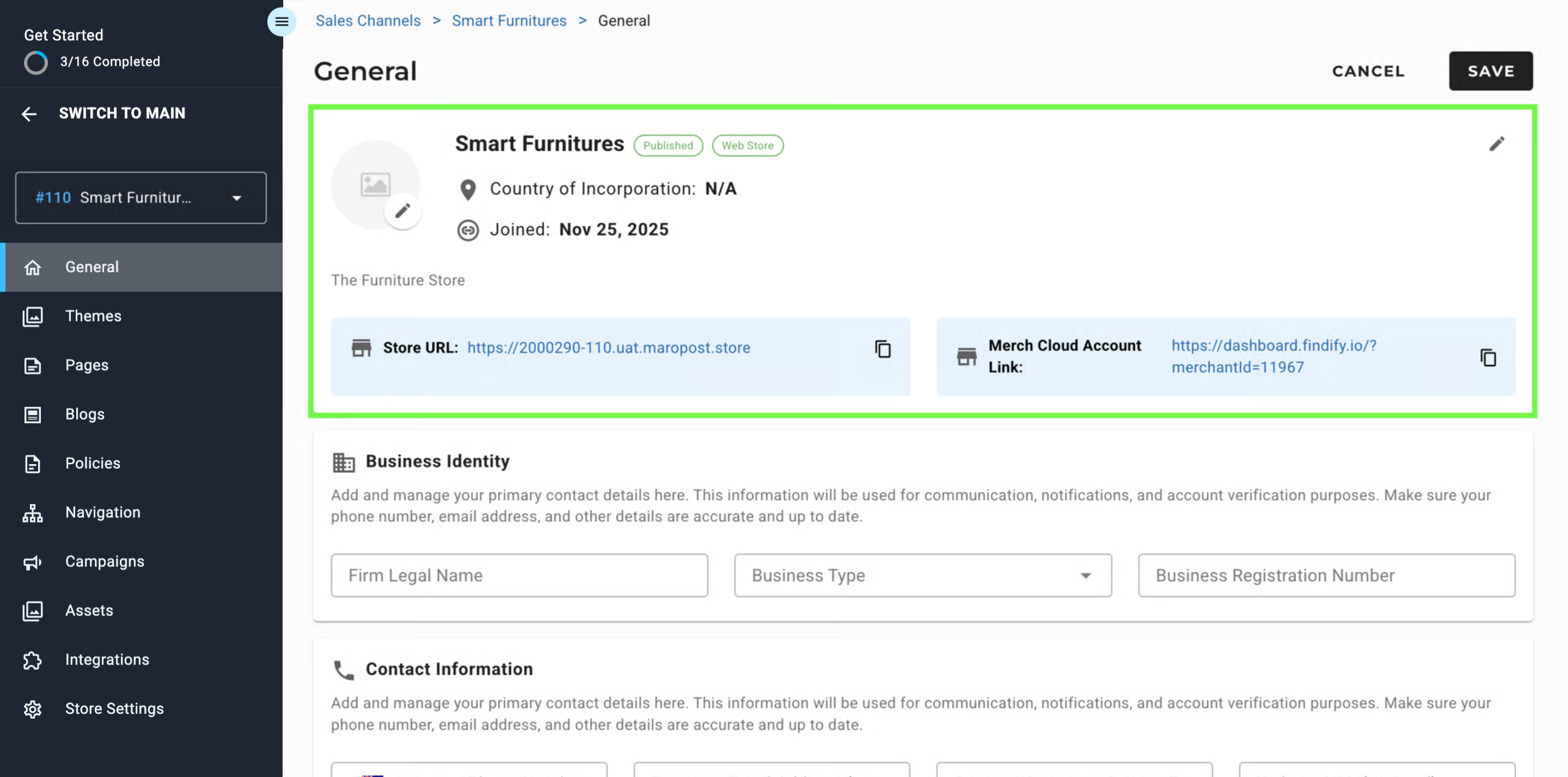Click the Business Registration Number field
Image resolution: width=1568 pixels, height=777 pixels.
(1326, 576)
